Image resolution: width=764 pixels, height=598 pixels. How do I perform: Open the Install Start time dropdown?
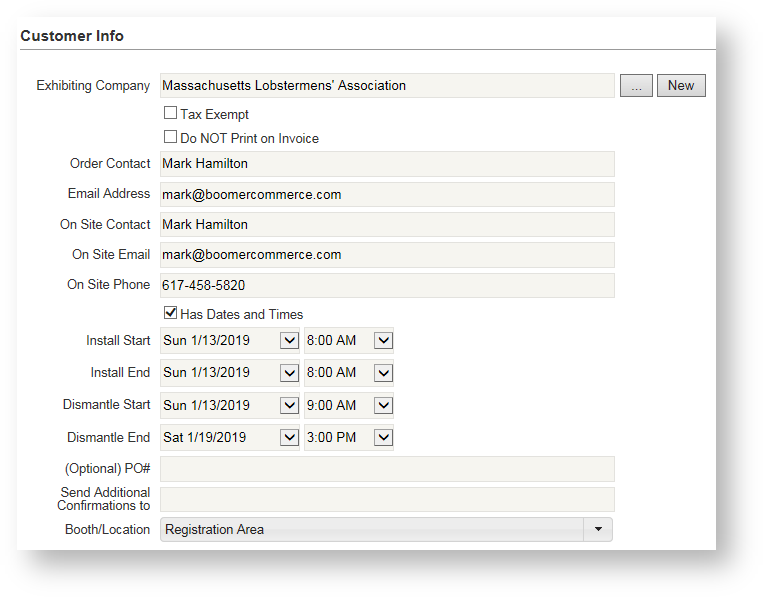[x=383, y=341]
